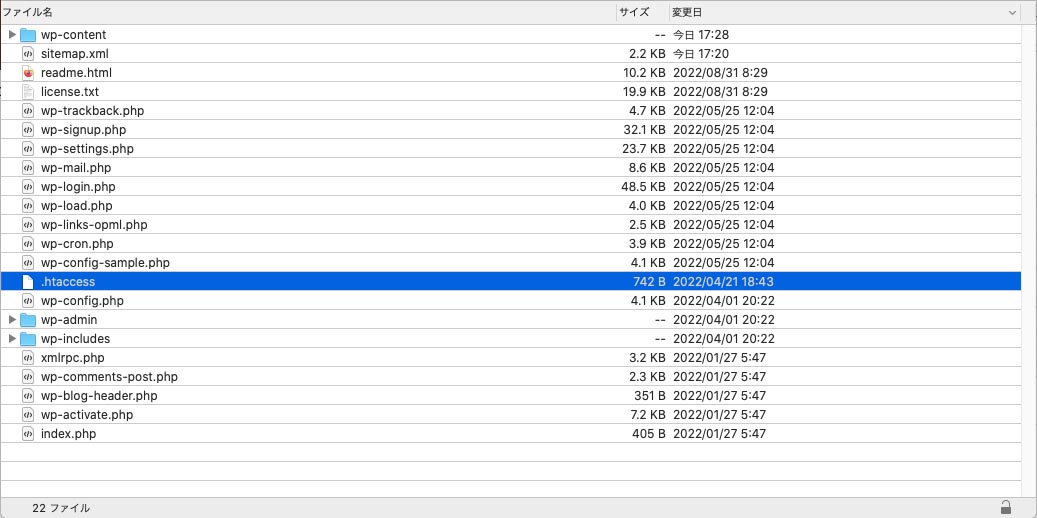Click the xmlrpc.php file icon

click(28, 358)
